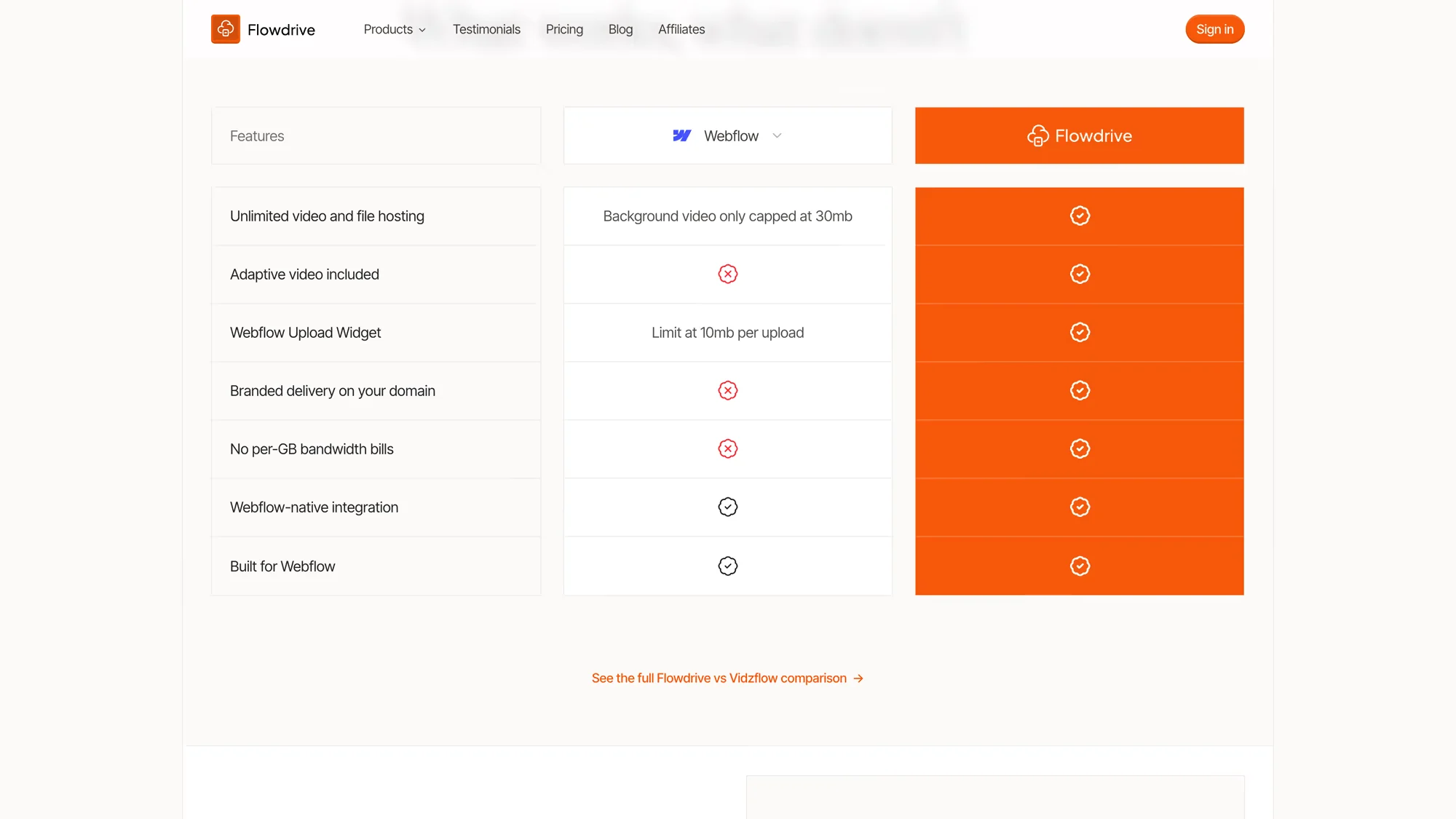Image resolution: width=1456 pixels, height=819 pixels.
Task: Click Flowdrive's checkmark for No per-GB bandwidth bills
Action: 1080,449
